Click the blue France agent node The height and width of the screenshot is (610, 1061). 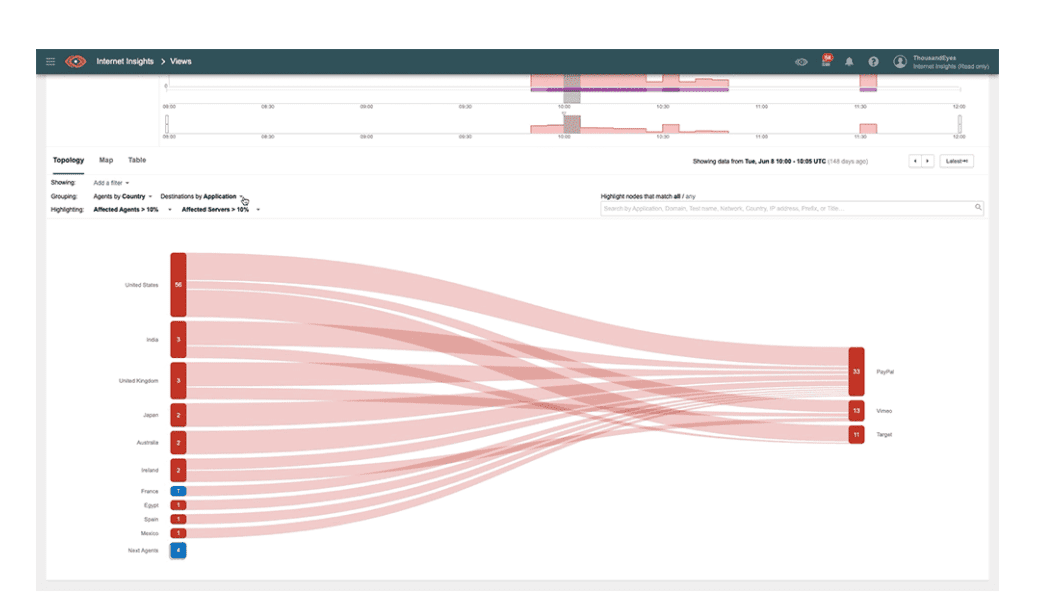click(178, 491)
